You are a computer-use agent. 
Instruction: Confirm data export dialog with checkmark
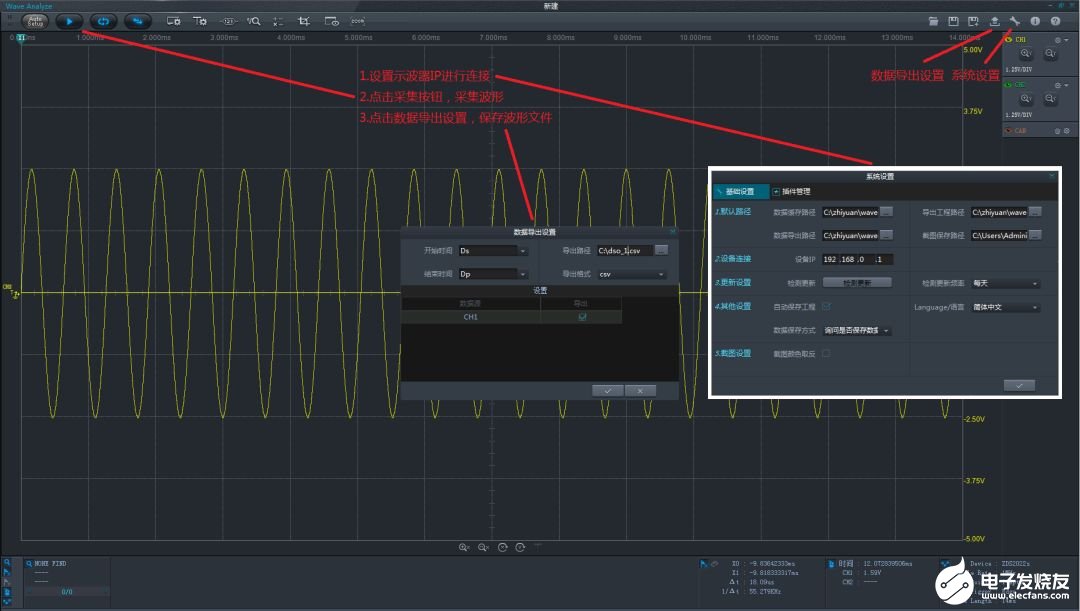click(x=608, y=391)
